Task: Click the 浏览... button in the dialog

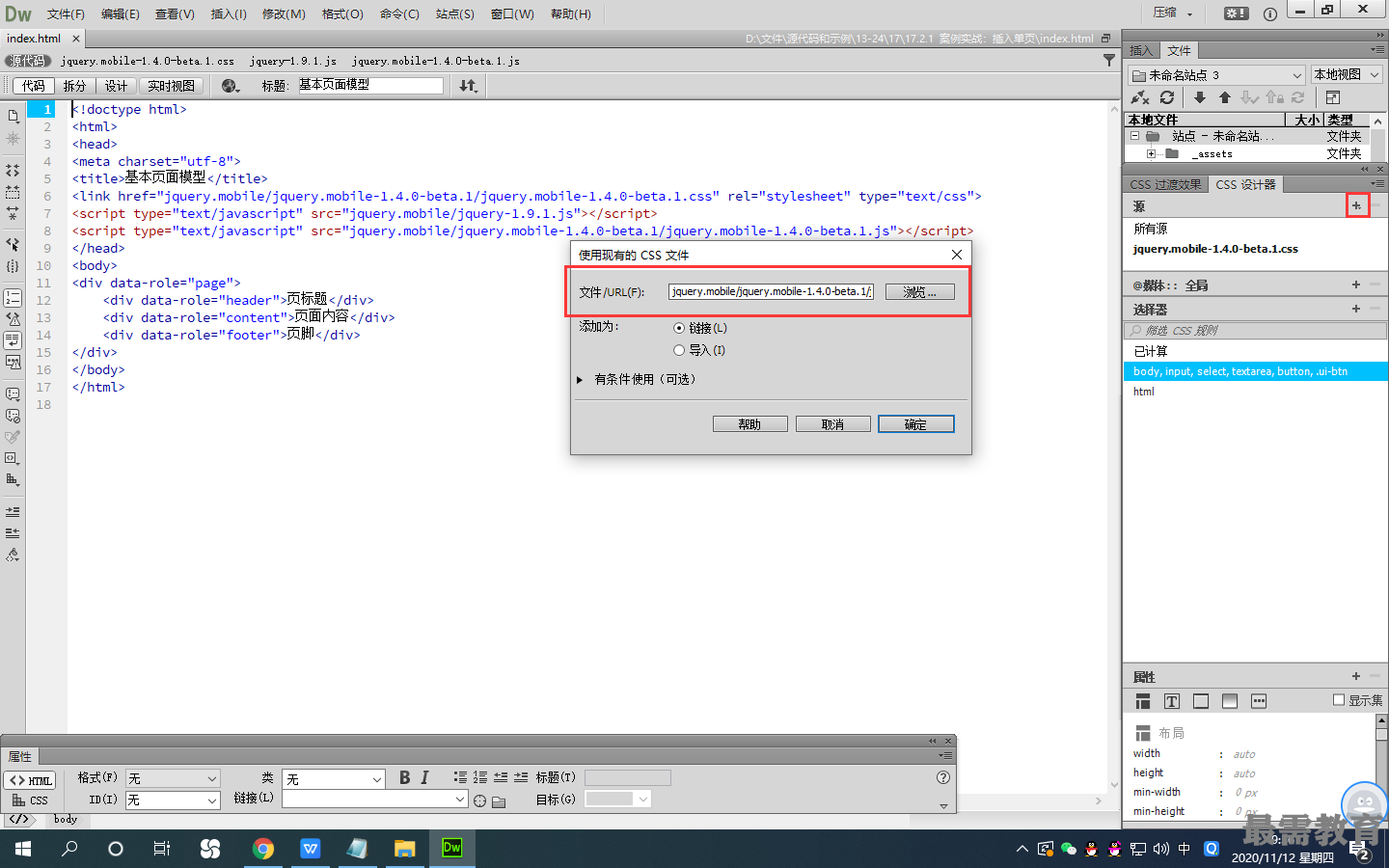Action: point(919,291)
